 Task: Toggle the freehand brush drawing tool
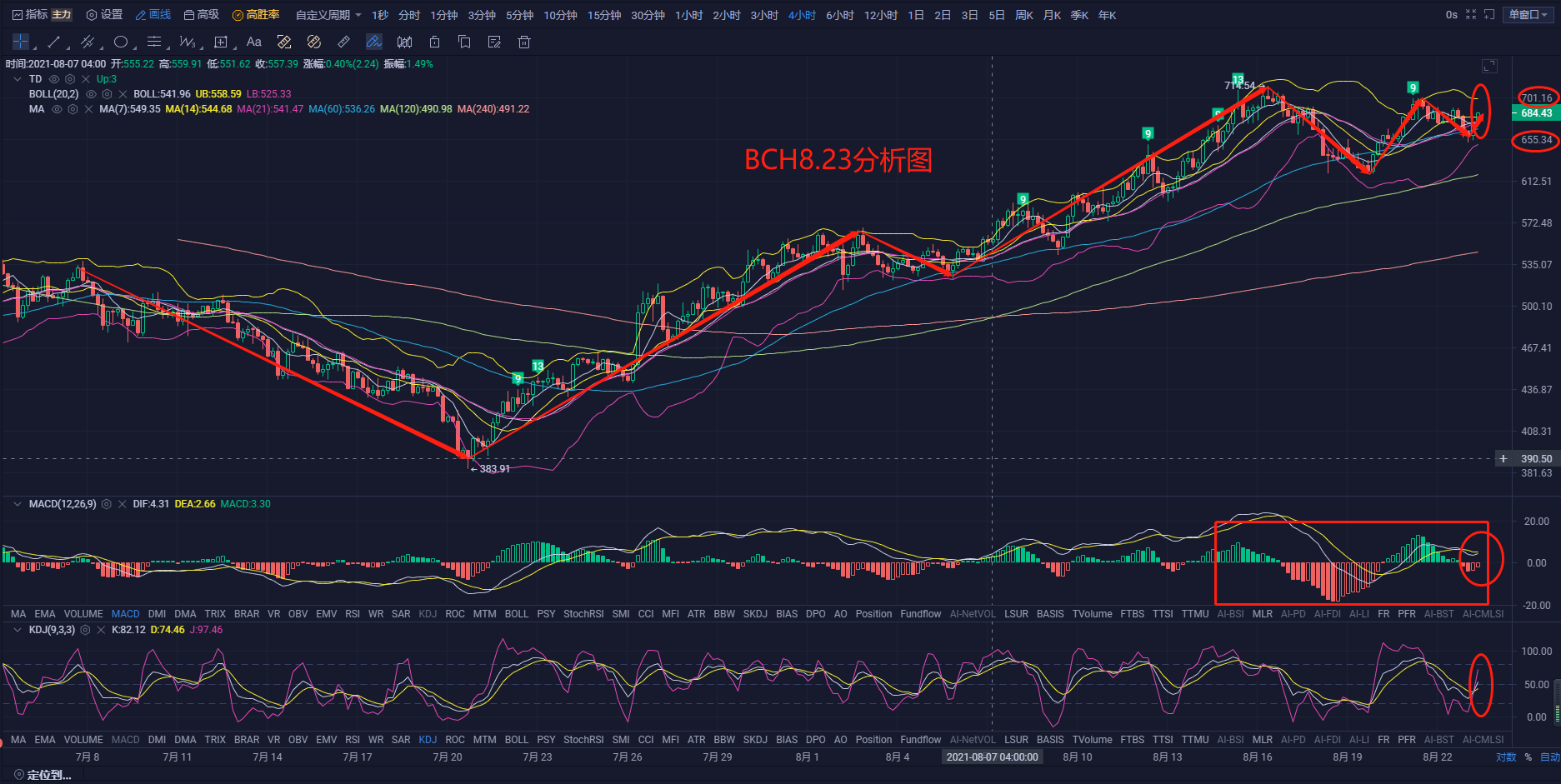pos(374,42)
